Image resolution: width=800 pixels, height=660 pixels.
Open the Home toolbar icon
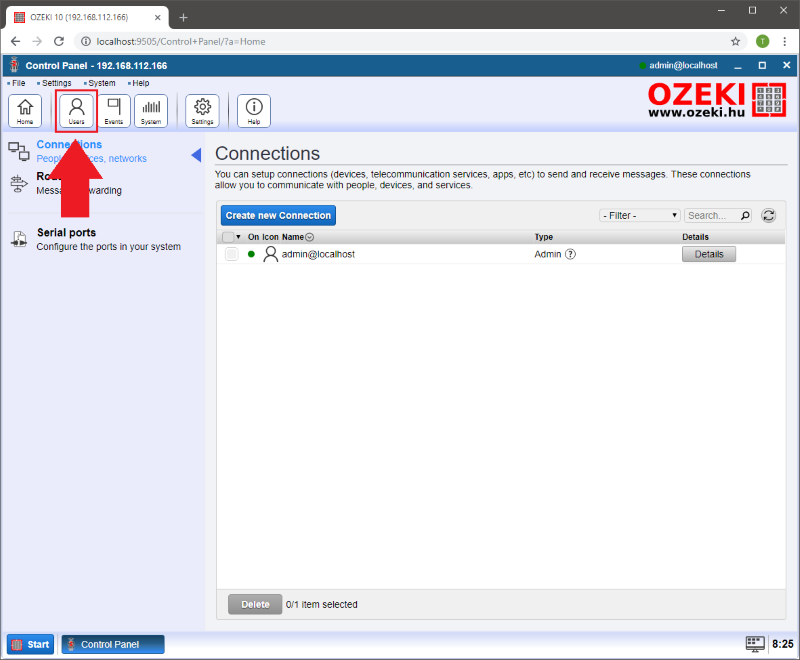(x=25, y=110)
